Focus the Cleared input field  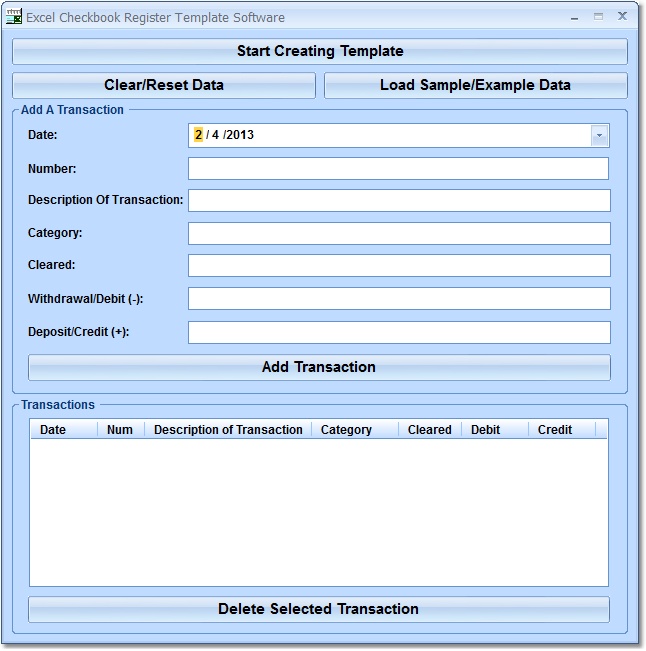pyautogui.click(x=398, y=265)
